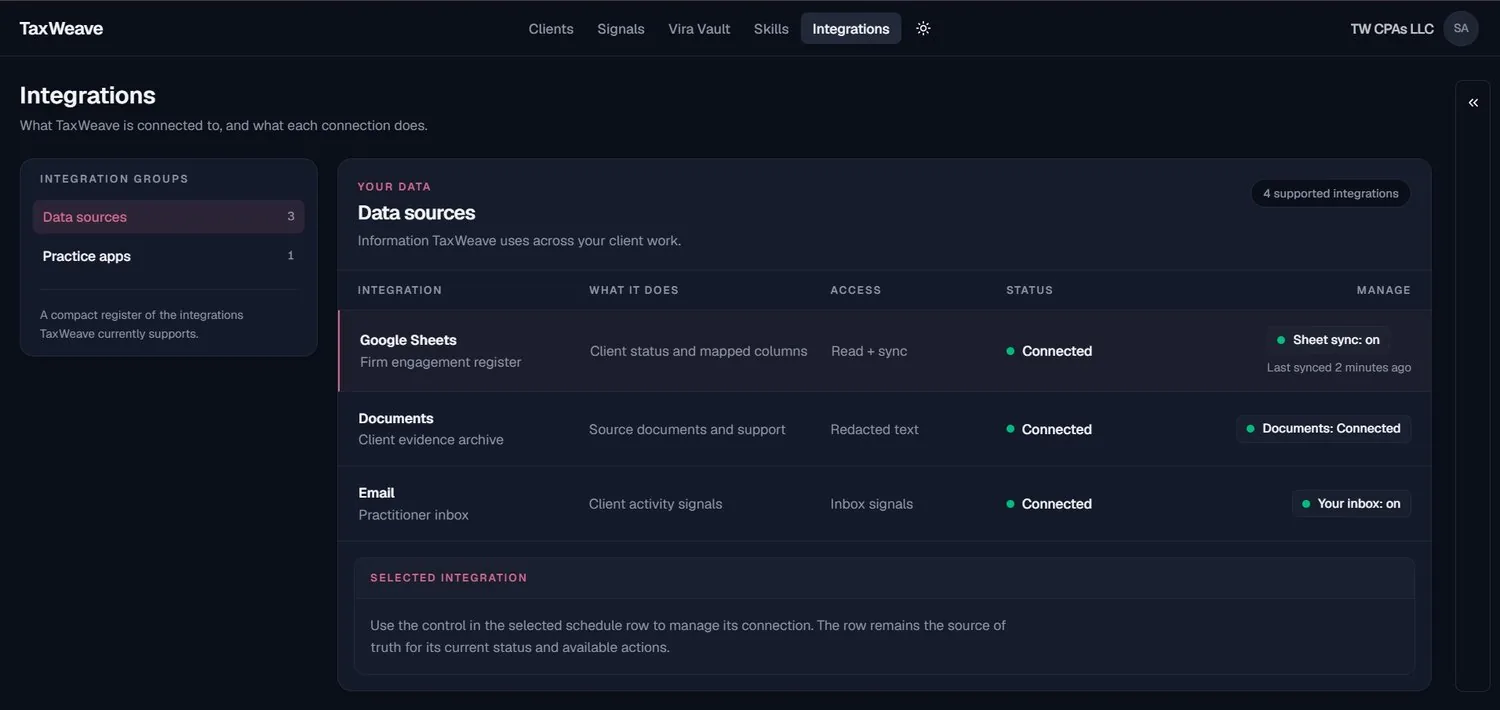Image resolution: width=1500 pixels, height=710 pixels.
Task: Click Client evidence archive subtitle
Action: (x=431, y=440)
